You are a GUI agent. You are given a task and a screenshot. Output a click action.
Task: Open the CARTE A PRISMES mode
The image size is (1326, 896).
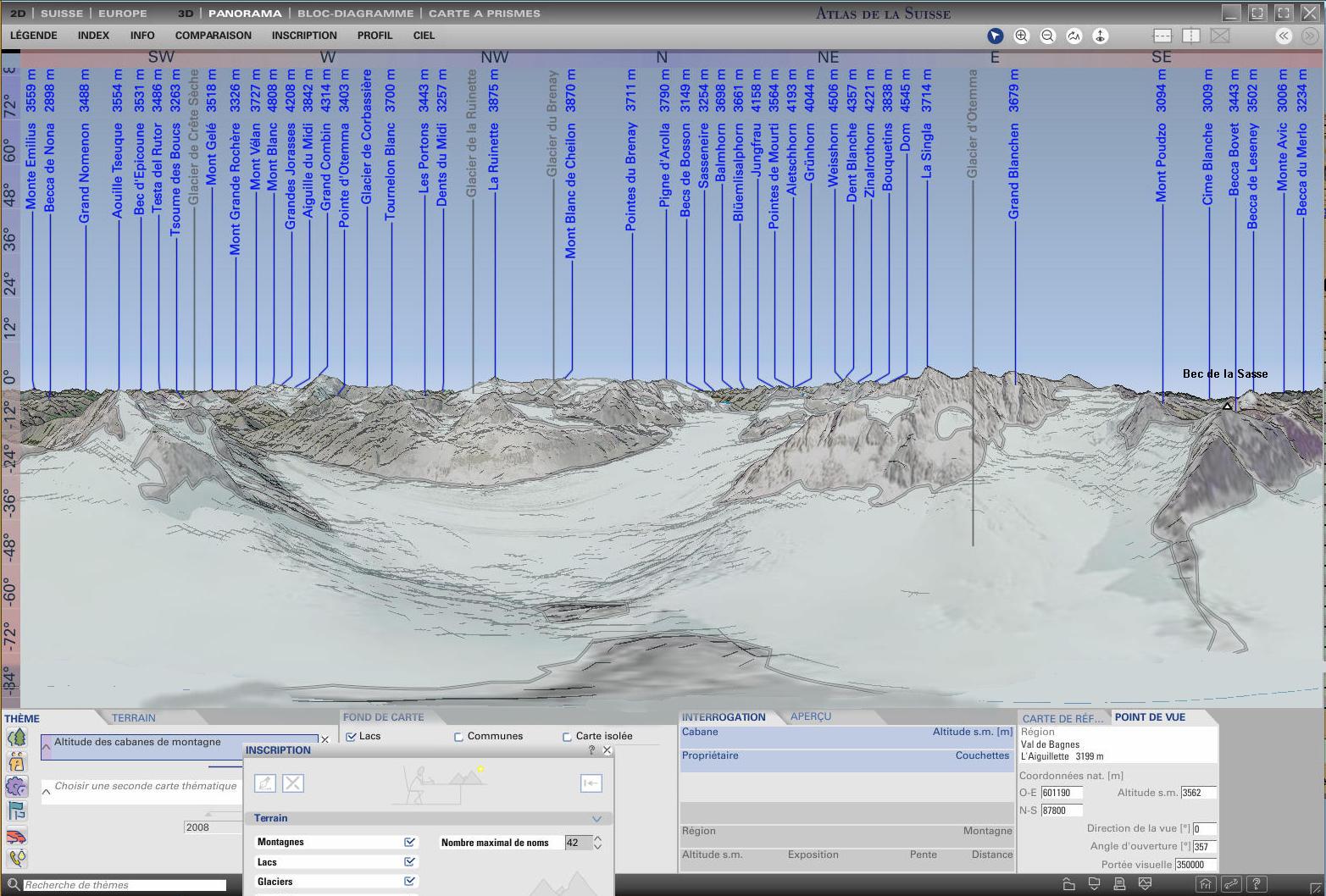tap(484, 14)
